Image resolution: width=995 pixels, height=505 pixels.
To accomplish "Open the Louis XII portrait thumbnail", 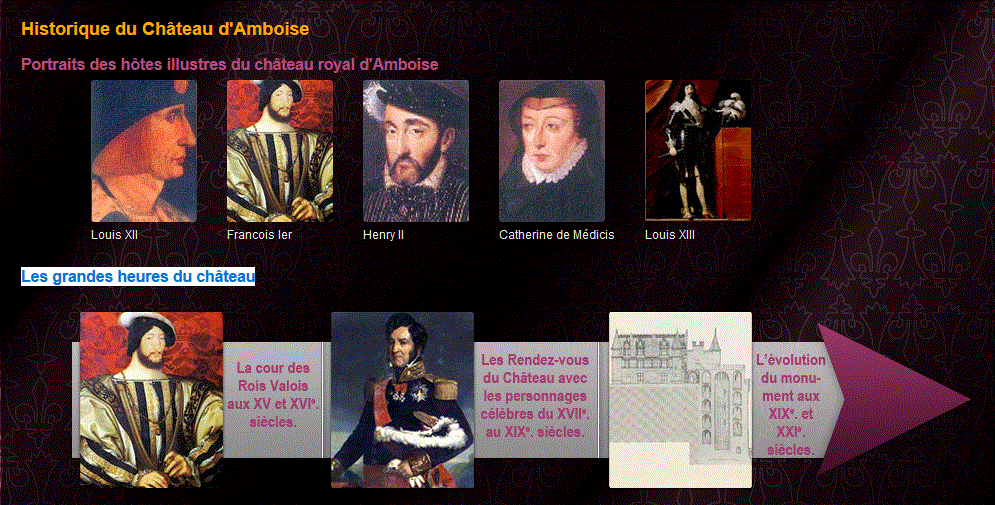I will tap(144, 151).
